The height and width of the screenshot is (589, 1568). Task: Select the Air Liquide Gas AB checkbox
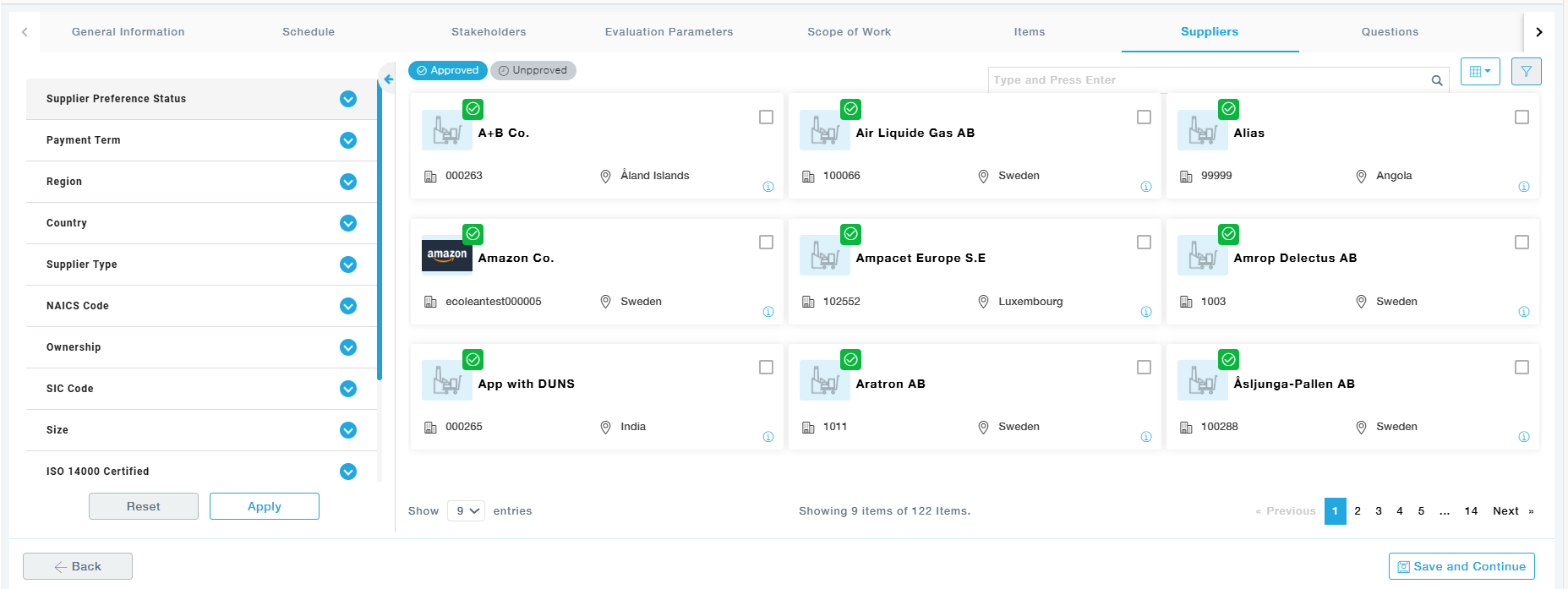coord(1144,117)
